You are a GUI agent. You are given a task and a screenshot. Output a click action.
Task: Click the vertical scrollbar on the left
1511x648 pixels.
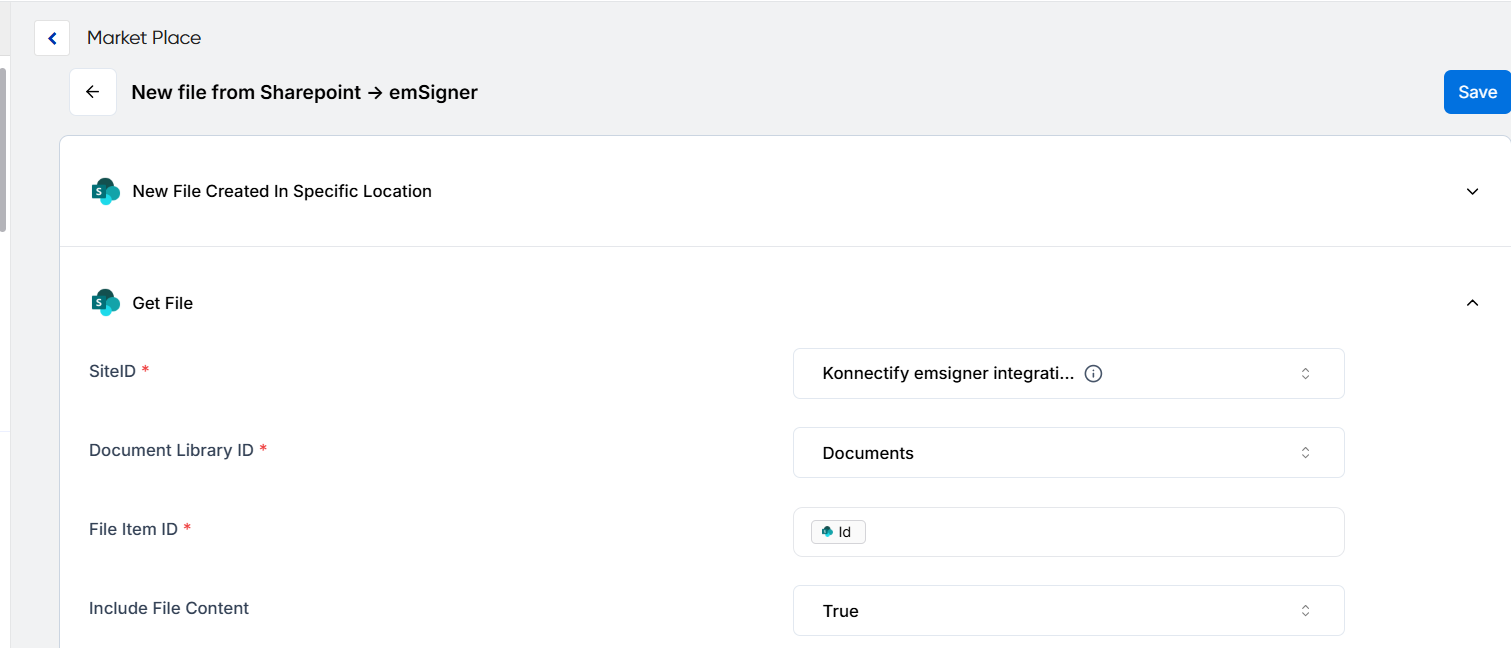pos(3,150)
